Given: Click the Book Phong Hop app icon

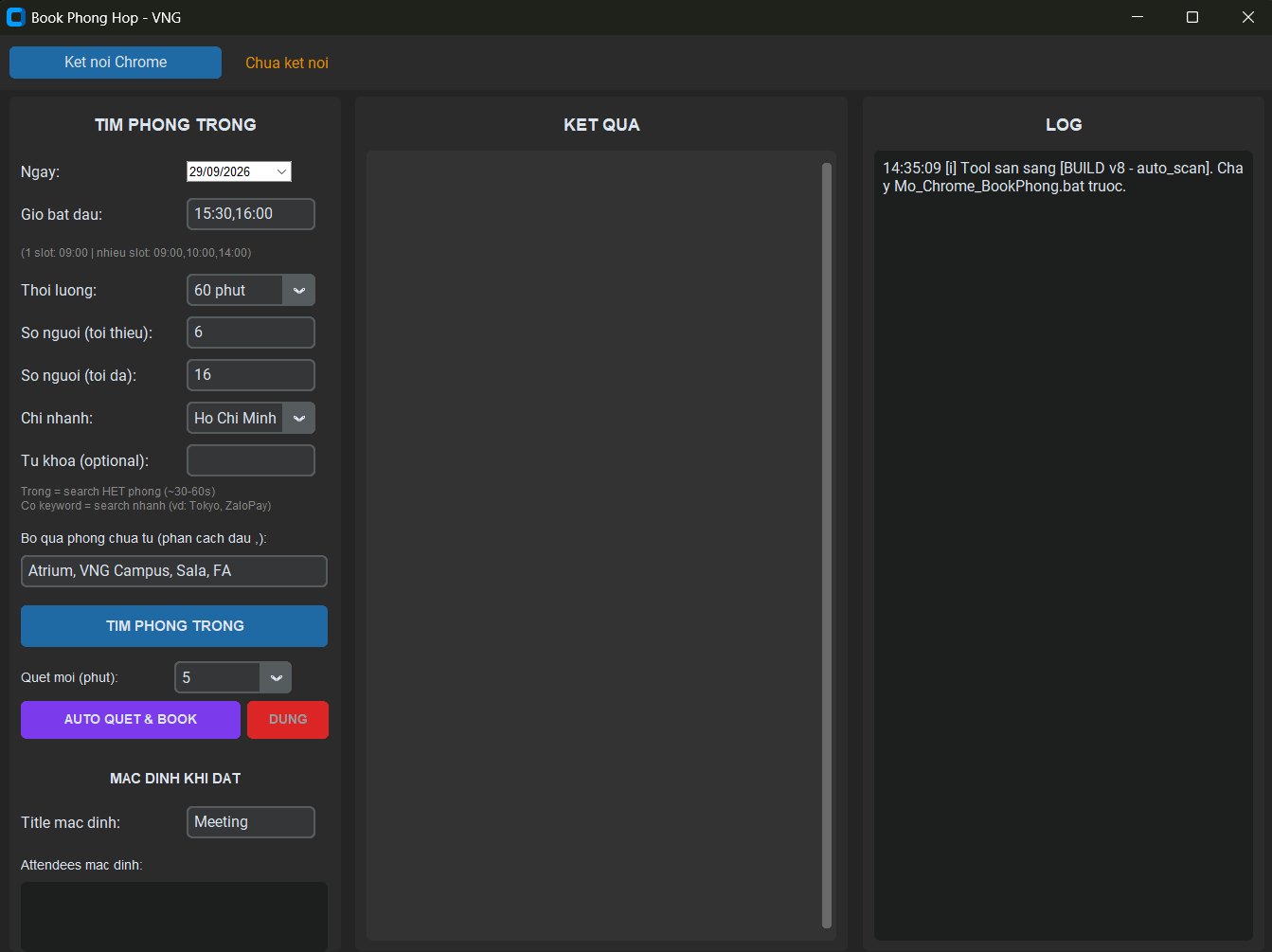Looking at the screenshot, I should tap(15, 17).
